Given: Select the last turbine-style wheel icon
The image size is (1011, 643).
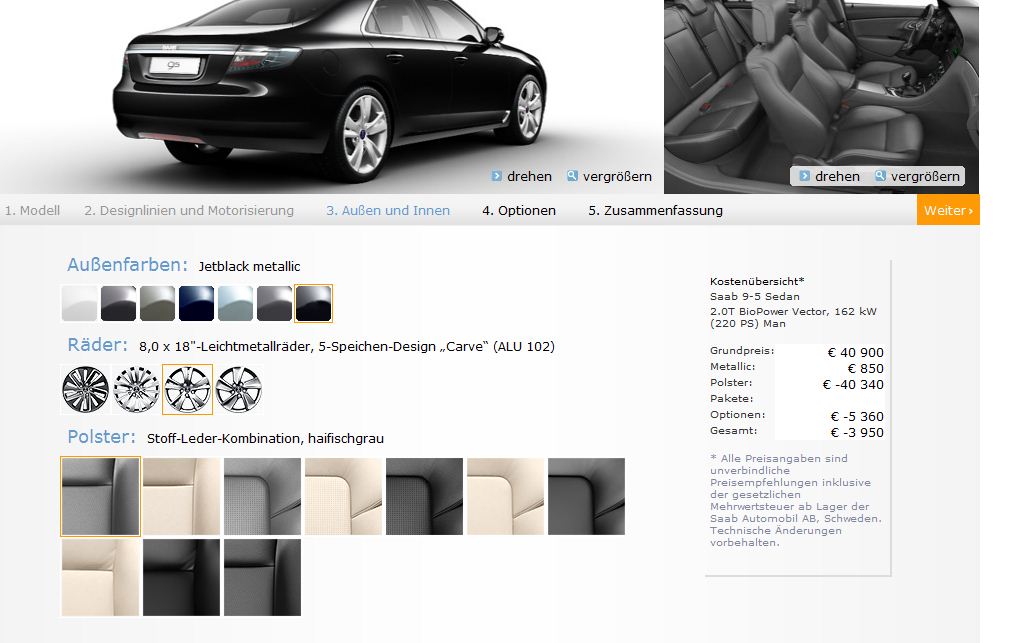Looking at the screenshot, I should click(x=239, y=390).
